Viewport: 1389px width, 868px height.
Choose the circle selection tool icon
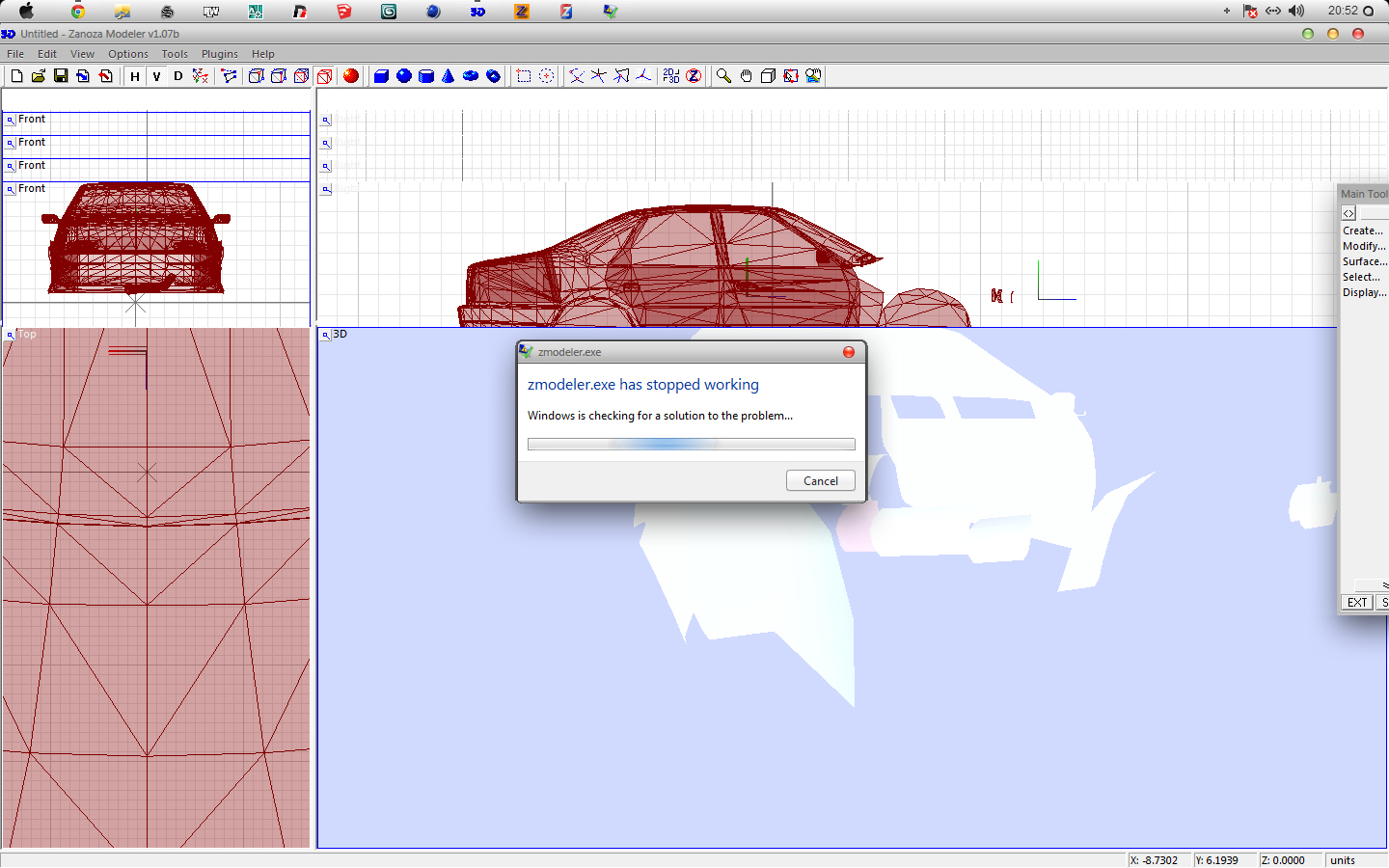click(546, 76)
